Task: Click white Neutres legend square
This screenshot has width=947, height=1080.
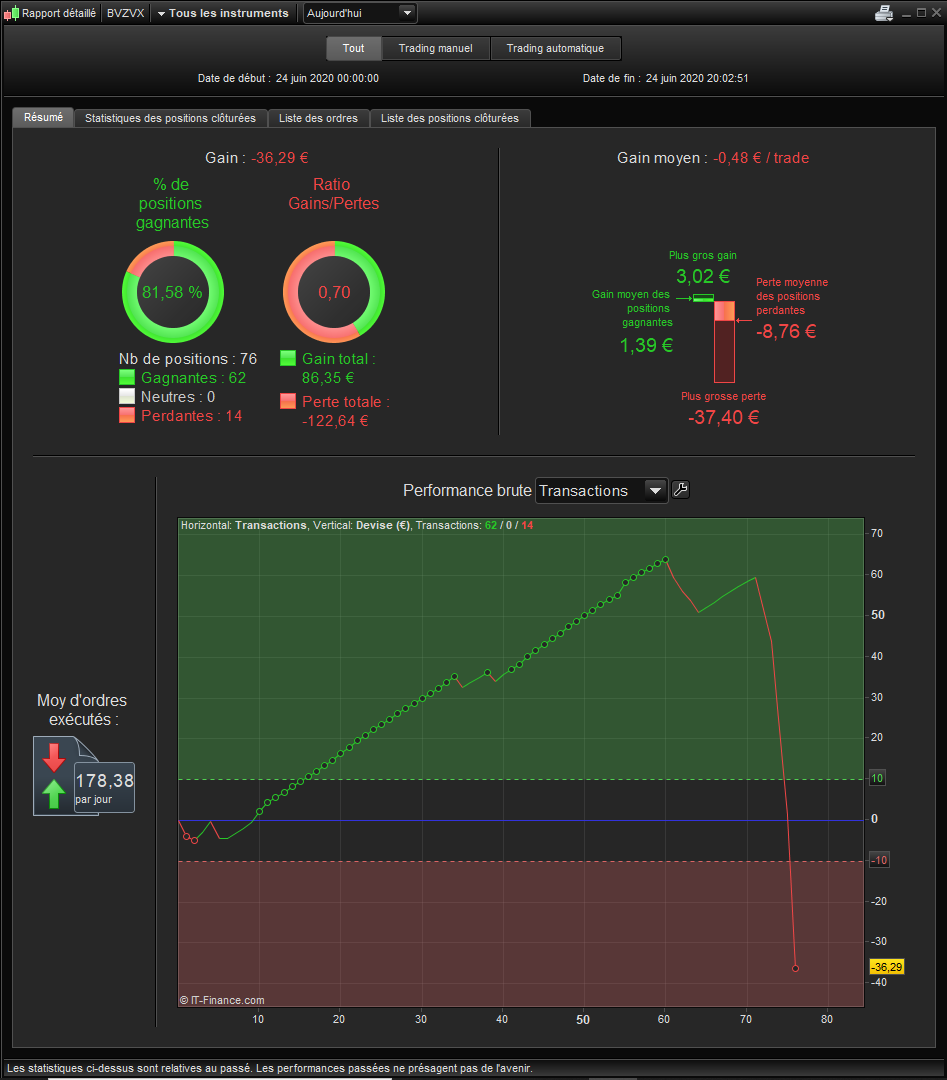Action: click(x=127, y=396)
